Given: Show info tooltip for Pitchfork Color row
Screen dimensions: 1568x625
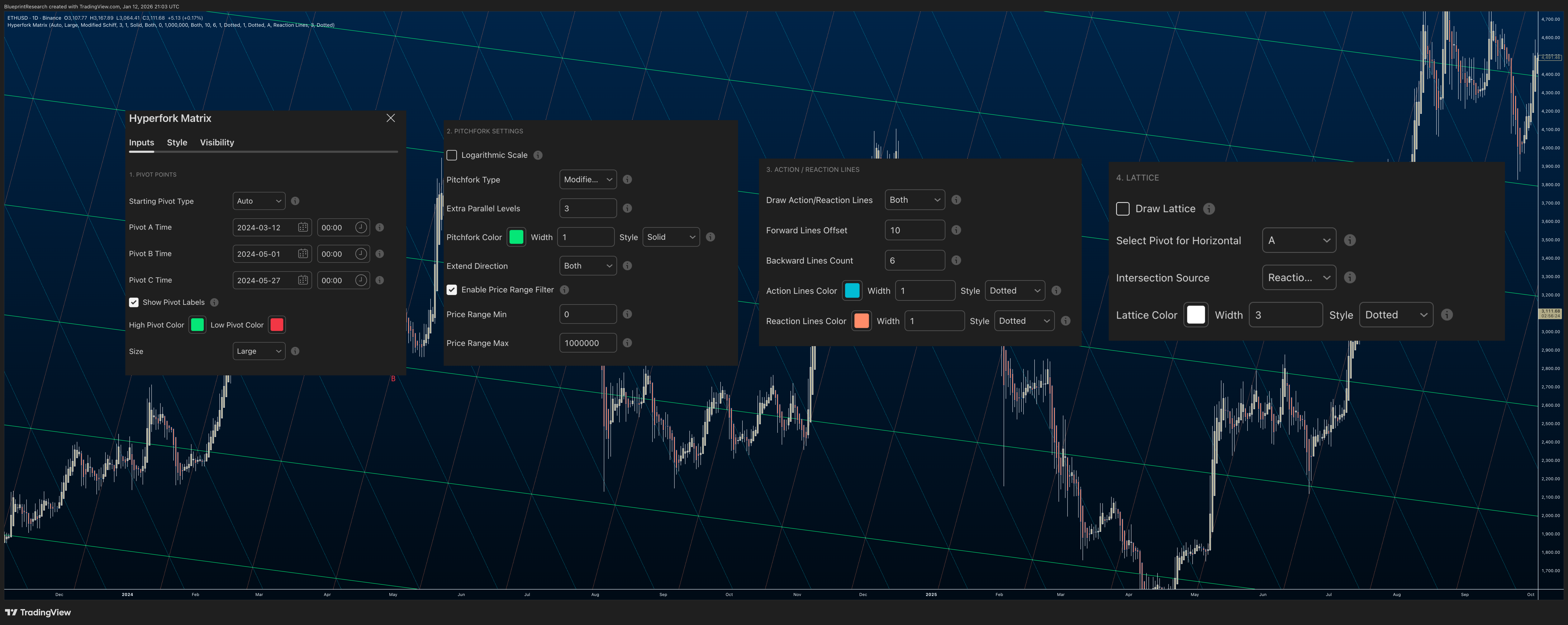Looking at the screenshot, I should (710, 237).
